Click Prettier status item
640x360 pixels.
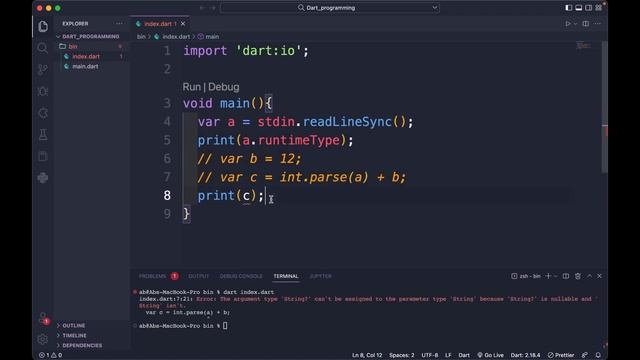click(x=561, y=355)
